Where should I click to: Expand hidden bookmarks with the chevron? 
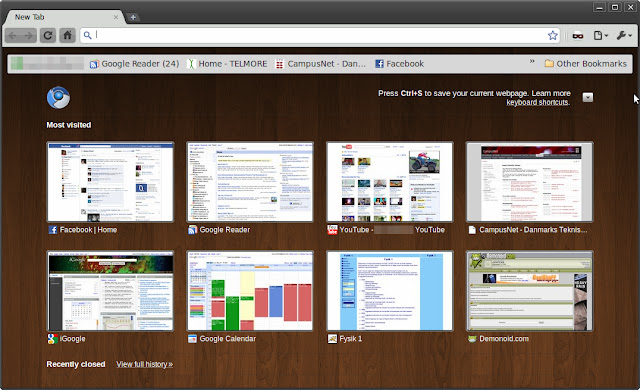coord(532,61)
